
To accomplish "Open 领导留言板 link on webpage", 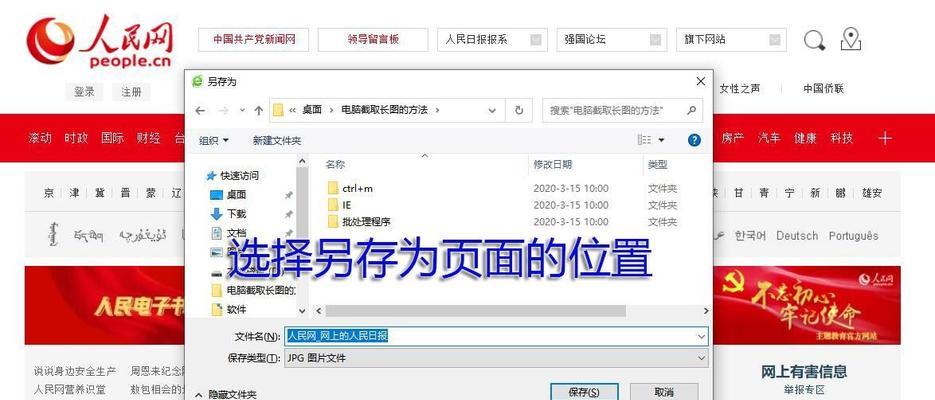I will pyautogui.click(x=373, y=40).
